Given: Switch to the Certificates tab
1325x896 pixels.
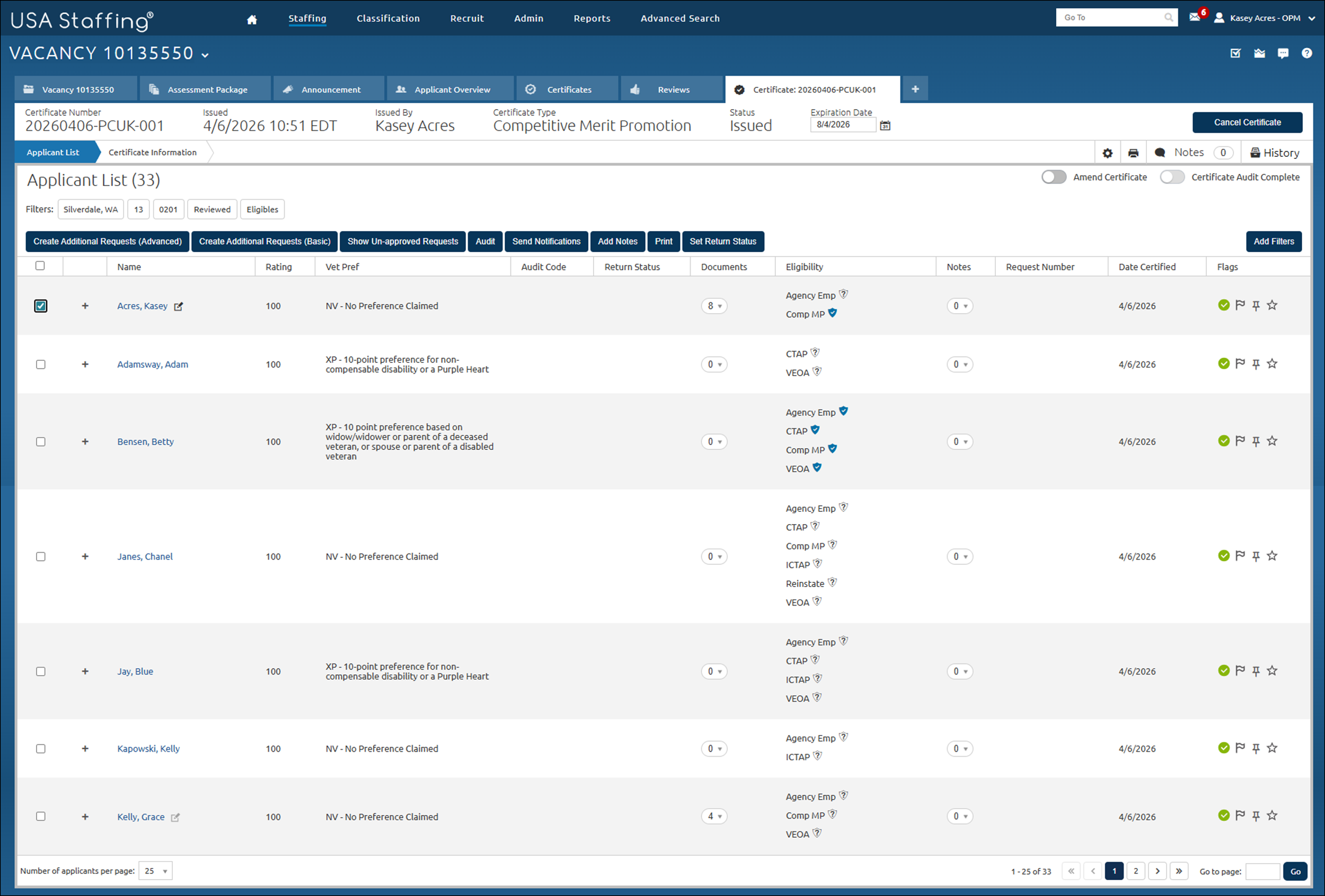Looking at the screenshot, I should click(568, 89).
